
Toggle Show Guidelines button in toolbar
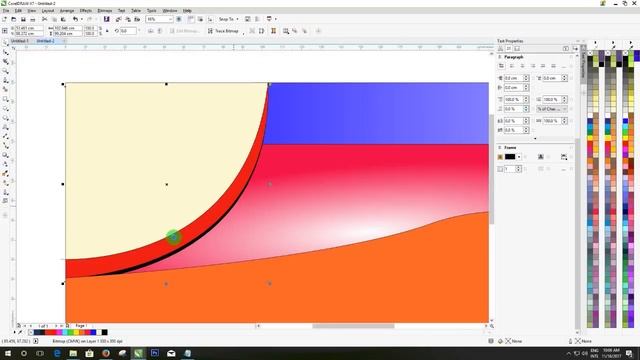click(210, 19)
